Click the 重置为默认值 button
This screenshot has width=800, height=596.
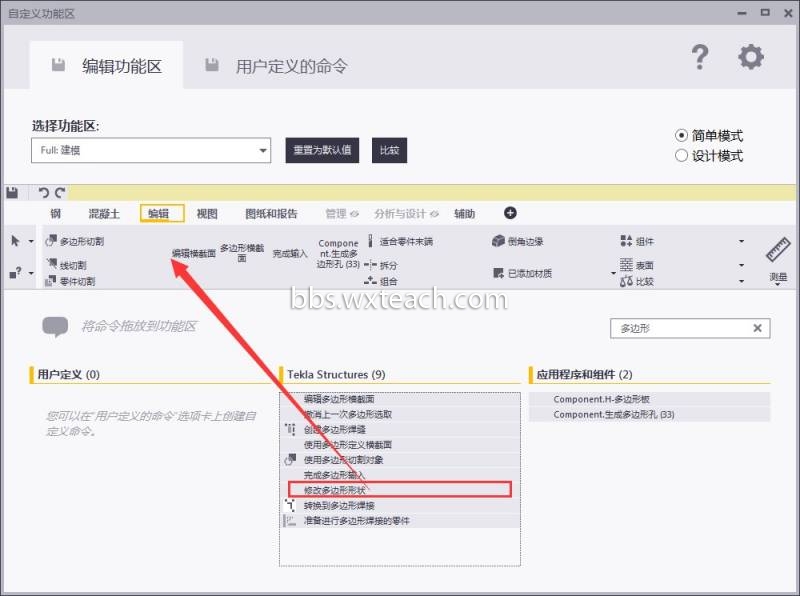click(x=322, y=150)
